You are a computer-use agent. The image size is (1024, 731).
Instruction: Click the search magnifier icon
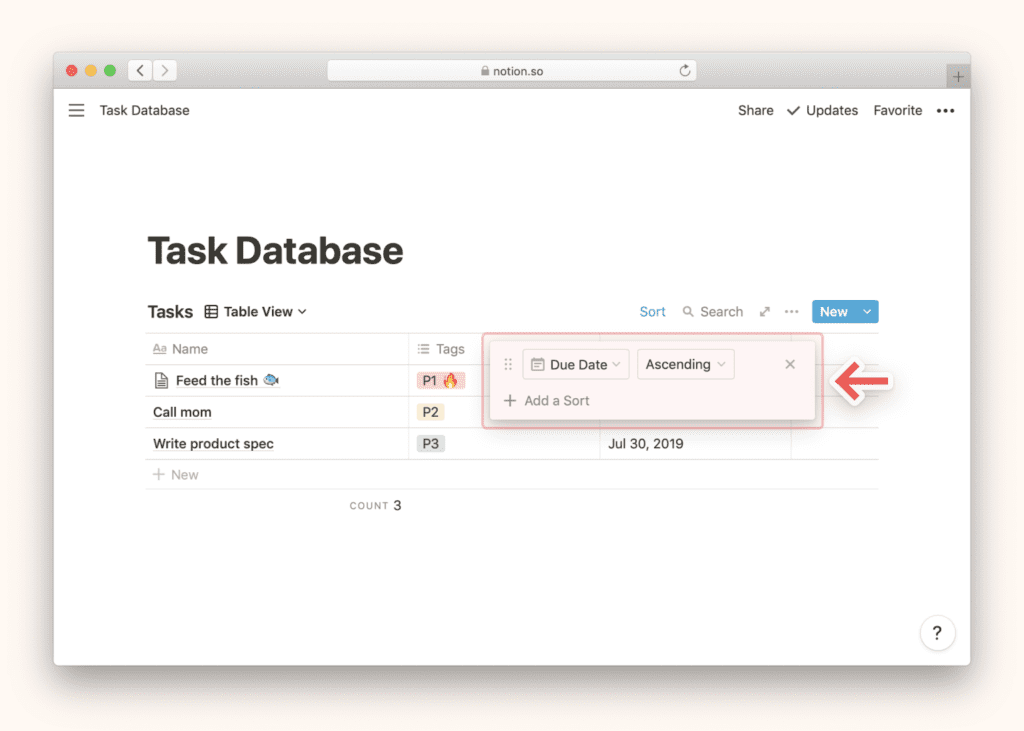688,312
